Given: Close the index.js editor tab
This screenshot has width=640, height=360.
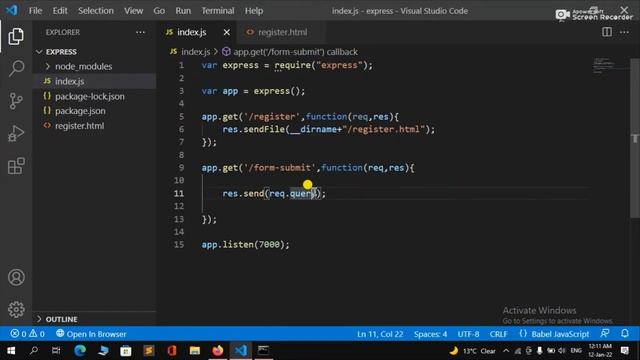Looking at the screenshot, I should click(227, 32).
